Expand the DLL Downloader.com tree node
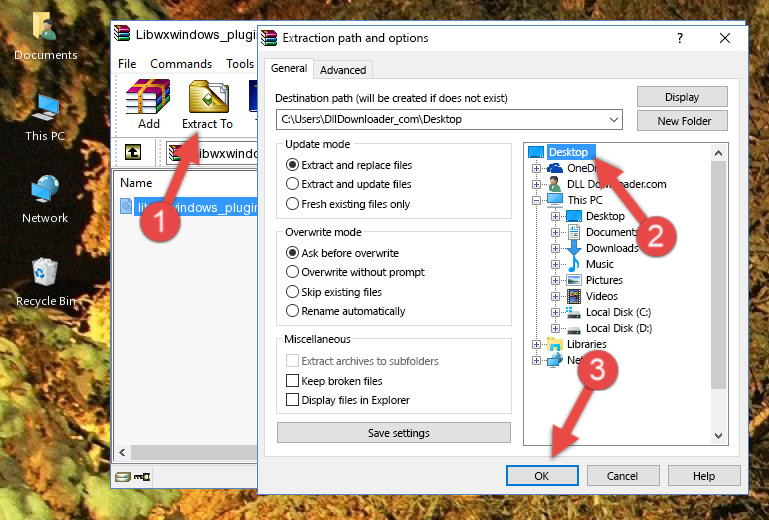 pos(537,184)
